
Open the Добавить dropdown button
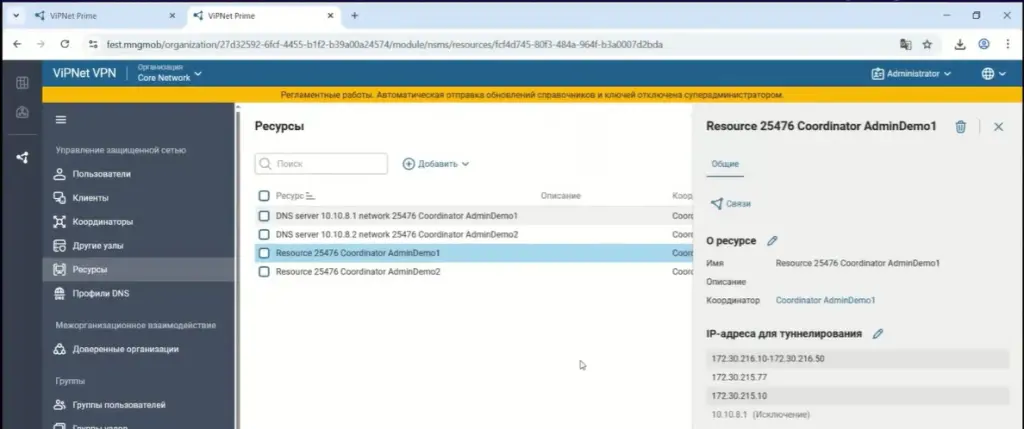[x=436, y=164]
